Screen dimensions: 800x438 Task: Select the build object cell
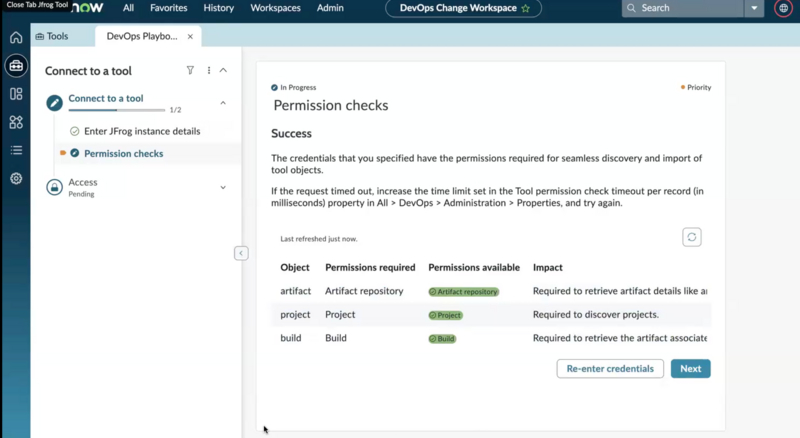(290, 338)
